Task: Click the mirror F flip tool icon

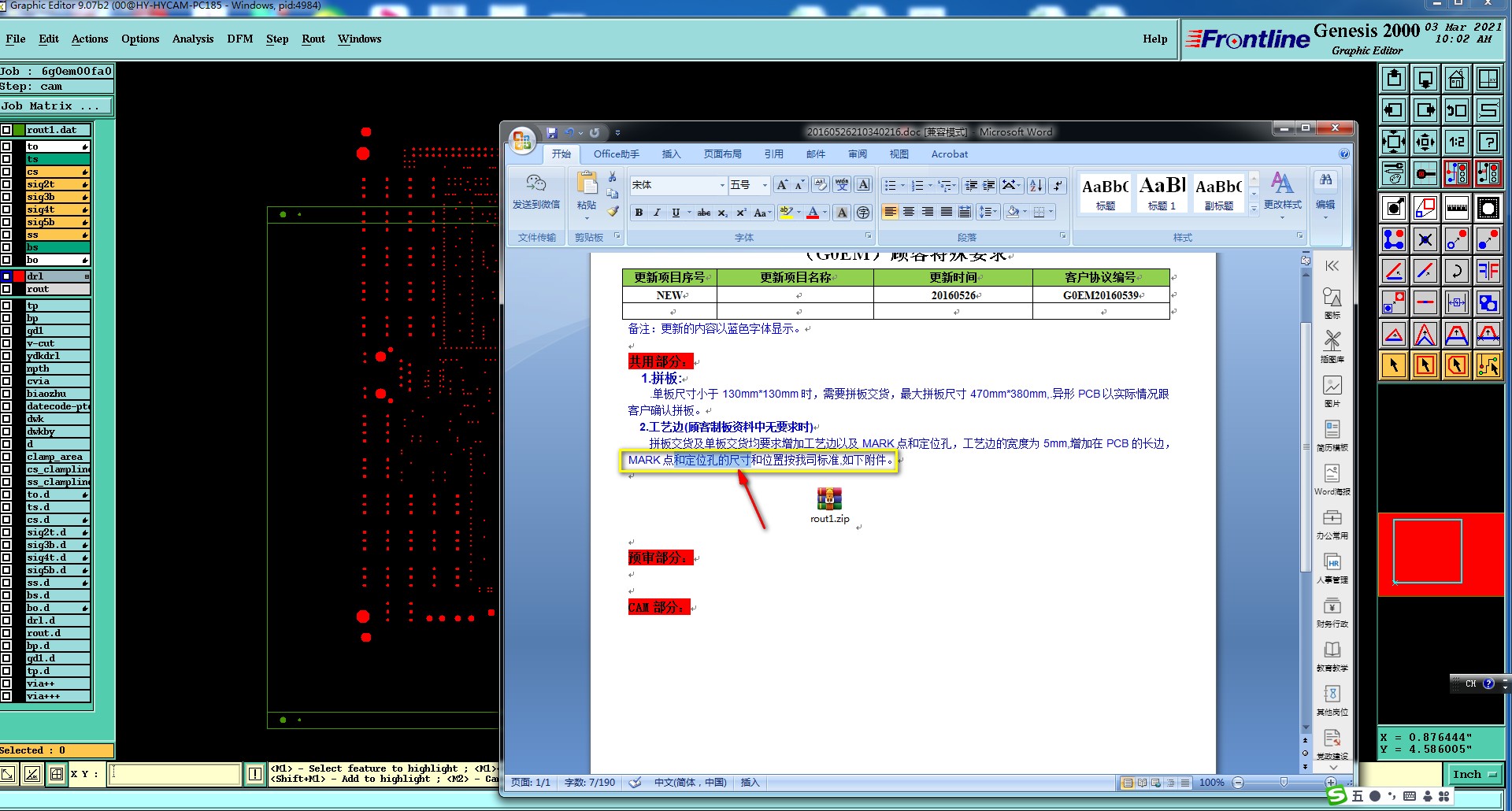Action: (1488, 271)
